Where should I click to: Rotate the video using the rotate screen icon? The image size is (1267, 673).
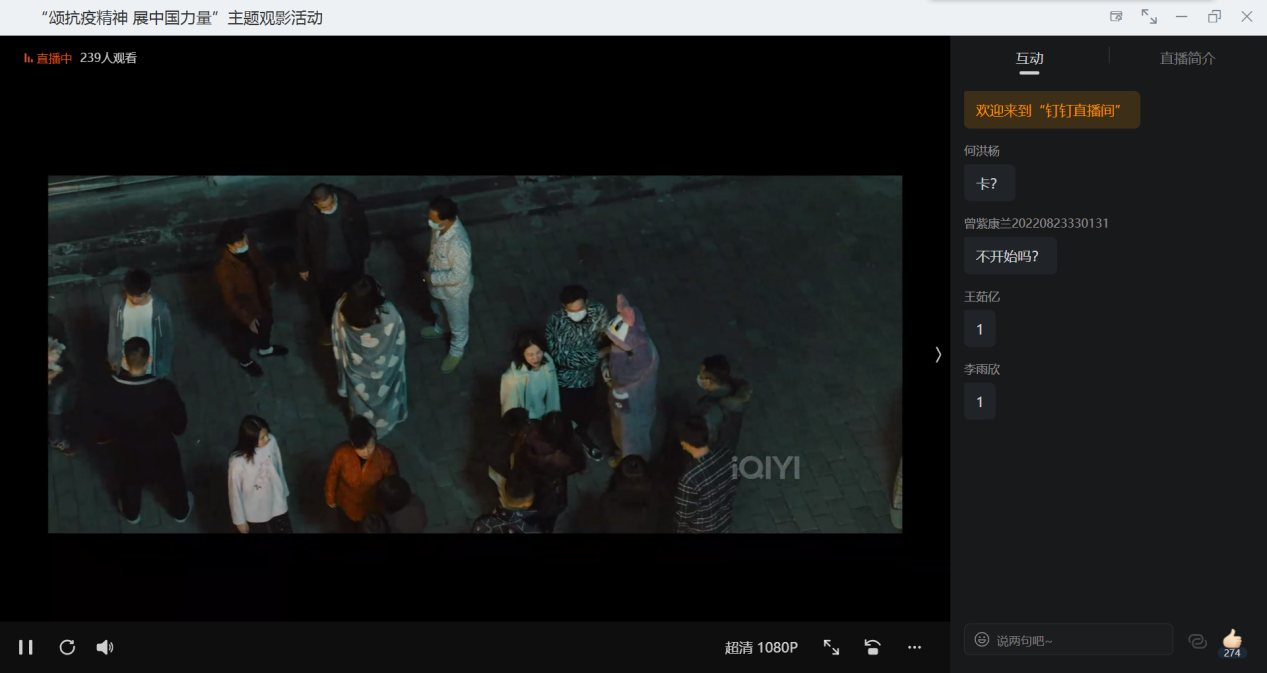(872, 647)
